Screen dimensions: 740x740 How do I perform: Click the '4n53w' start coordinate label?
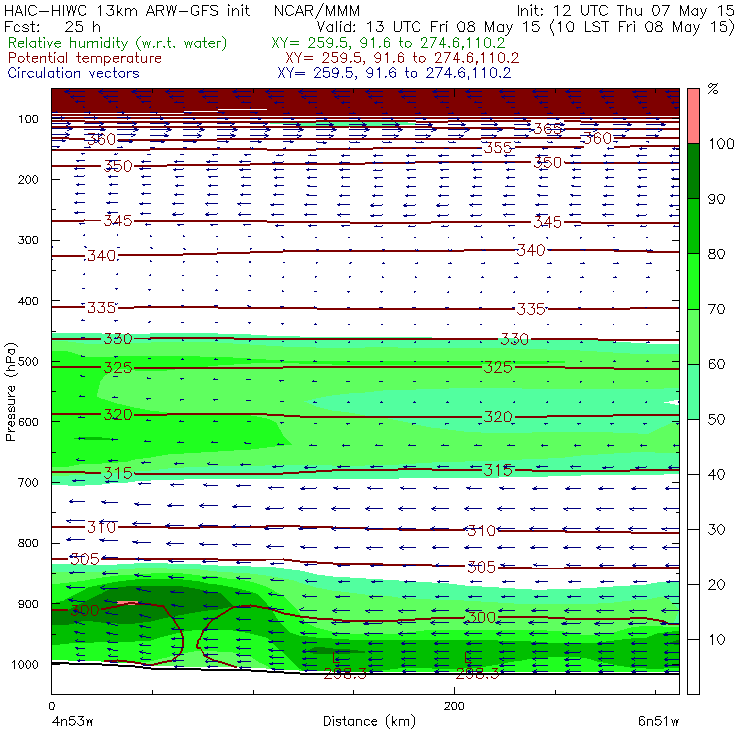point(72,721)
